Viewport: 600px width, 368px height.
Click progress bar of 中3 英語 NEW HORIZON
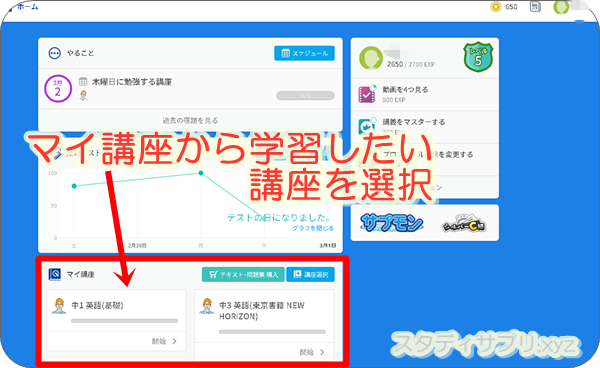pos(272,332)
